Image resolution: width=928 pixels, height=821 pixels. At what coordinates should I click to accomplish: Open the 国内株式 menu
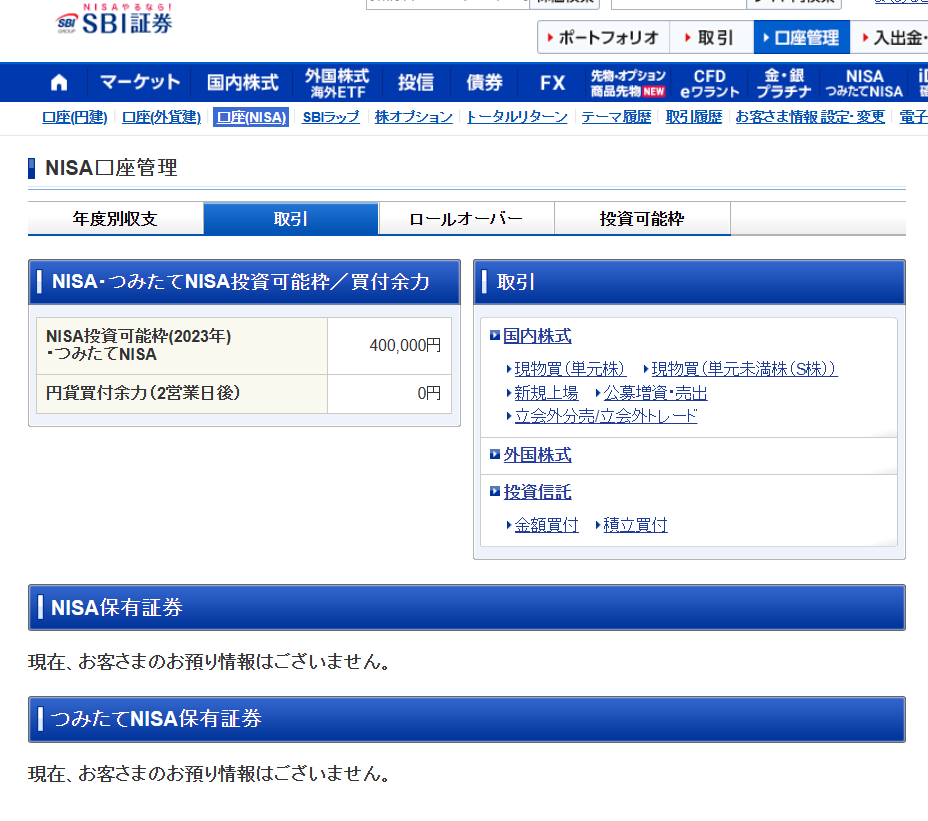(x=243, y=82)
